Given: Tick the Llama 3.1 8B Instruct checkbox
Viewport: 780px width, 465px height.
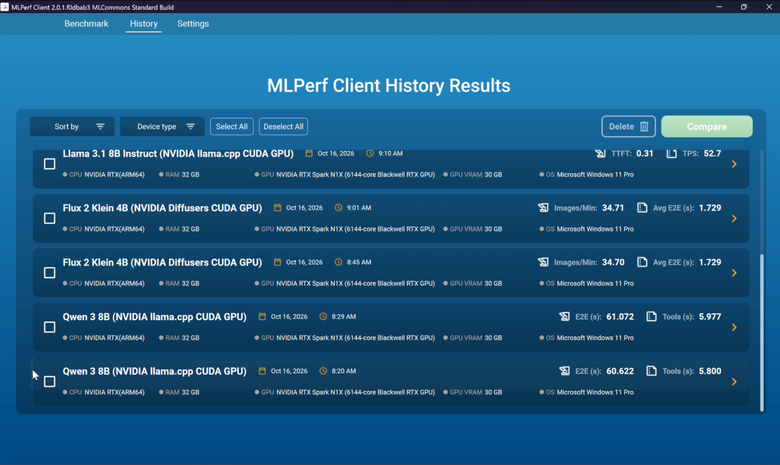Looking at the screenshot, I should [x=49, y=164].
